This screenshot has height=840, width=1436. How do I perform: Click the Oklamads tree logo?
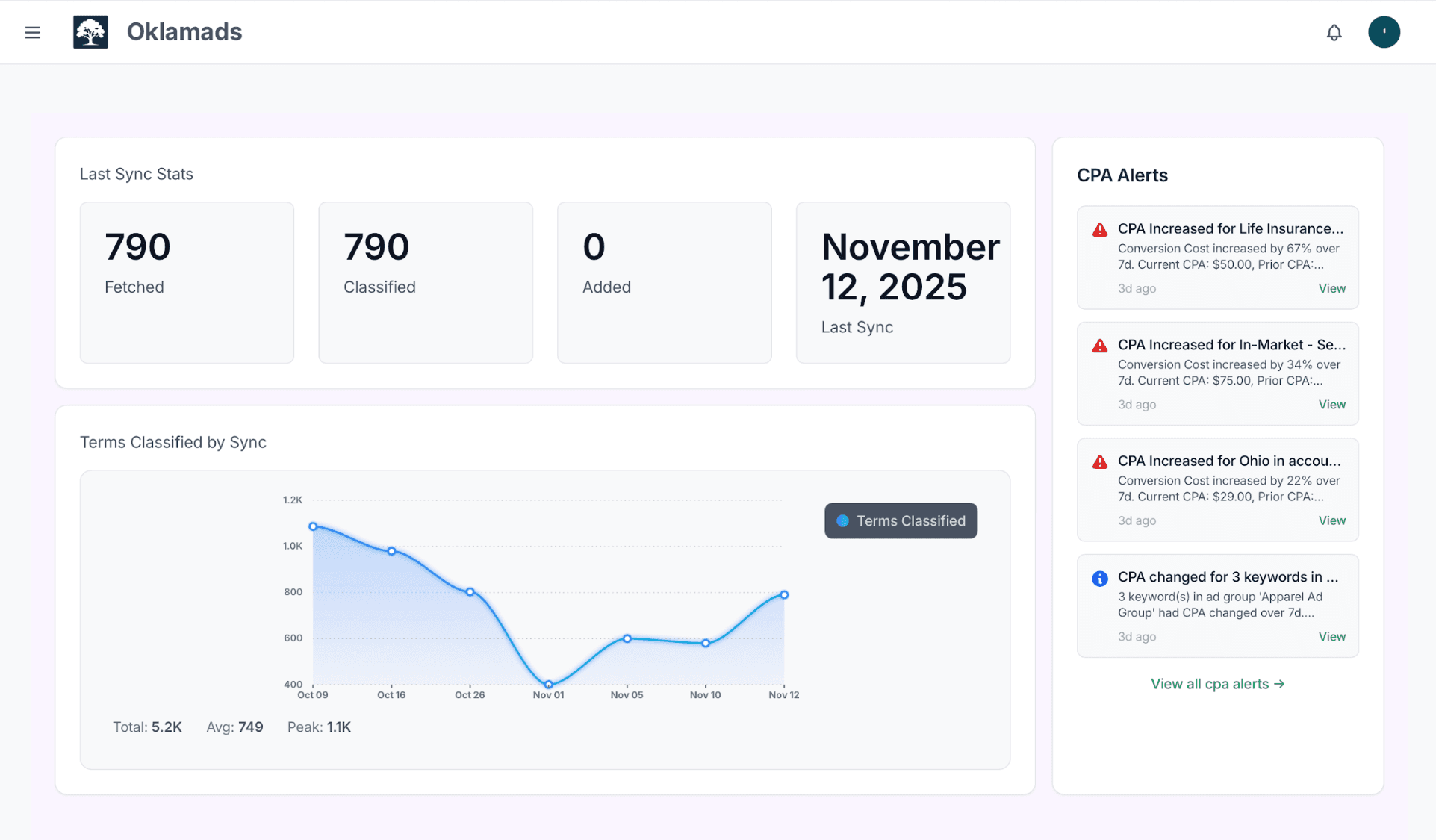click(90, 31)
